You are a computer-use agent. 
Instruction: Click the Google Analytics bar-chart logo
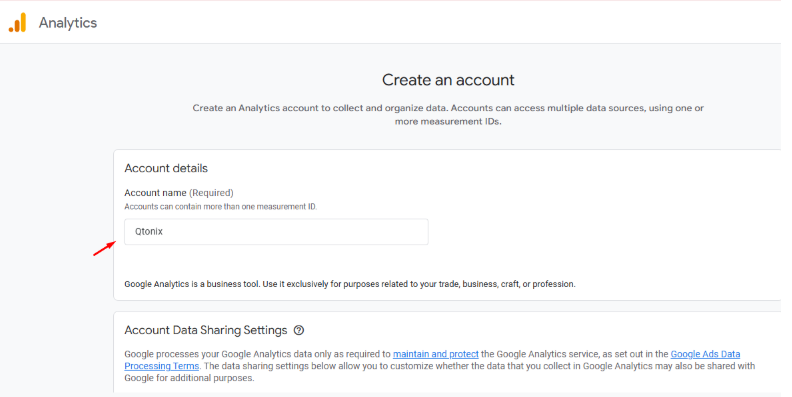[x=17, y=23]
